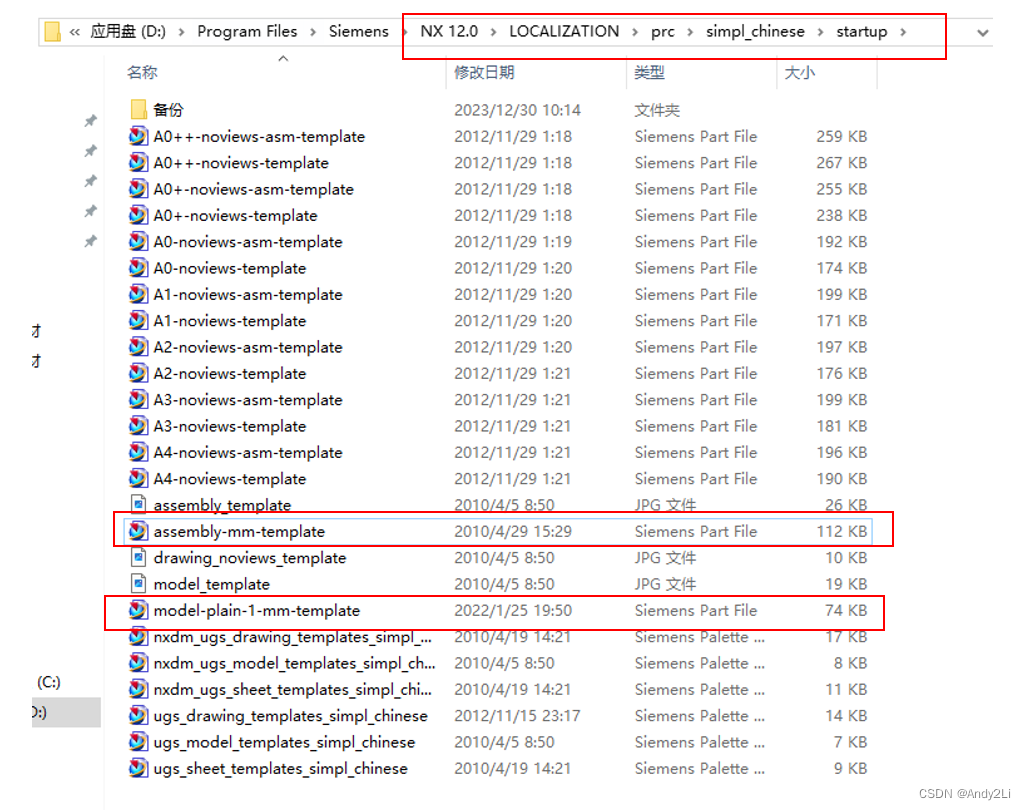
Task: Select the assembly-mm-template part file icon
Action: click(138, 531)
